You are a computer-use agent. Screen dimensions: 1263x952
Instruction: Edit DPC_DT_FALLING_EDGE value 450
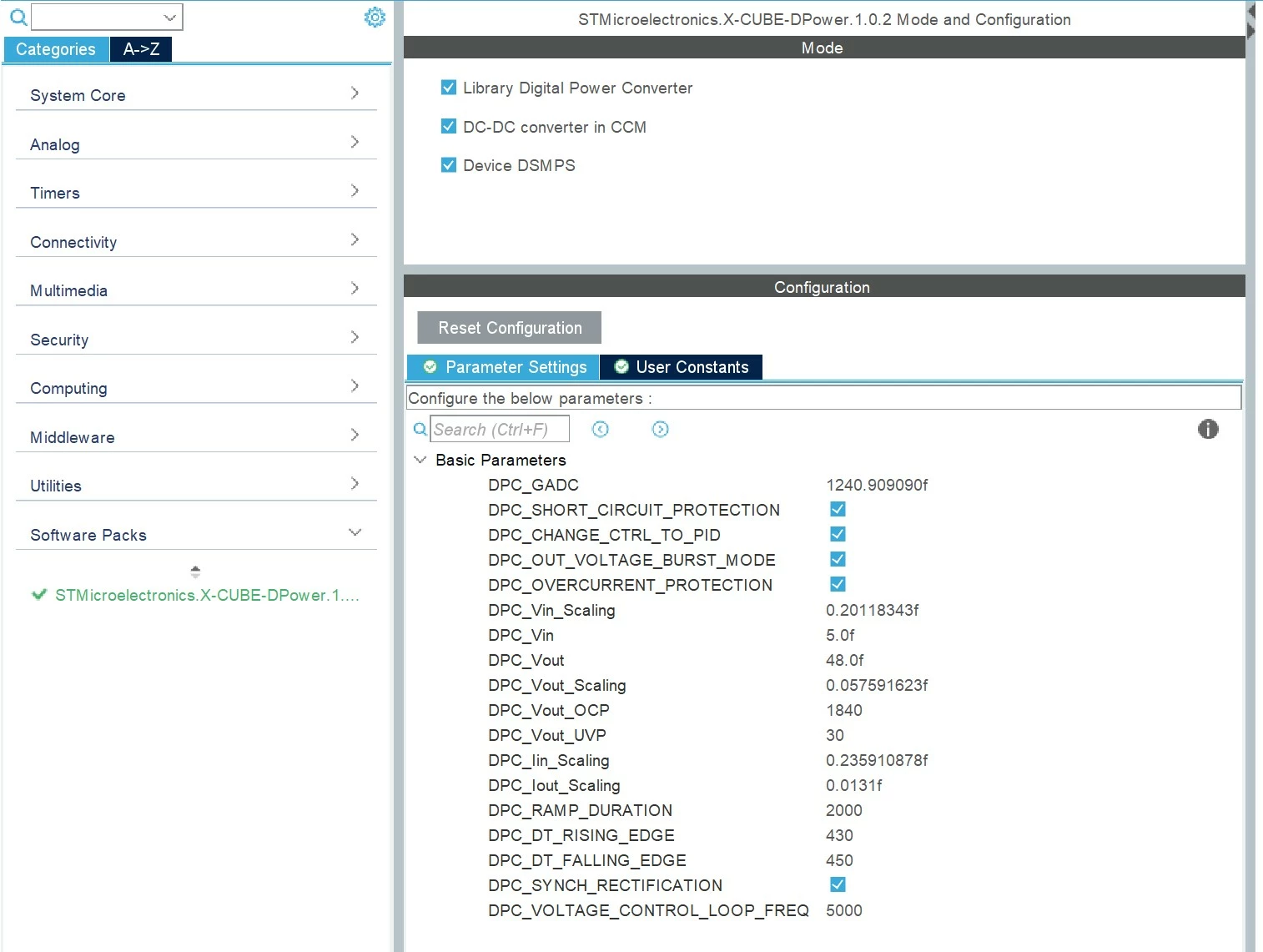[839, 860]
